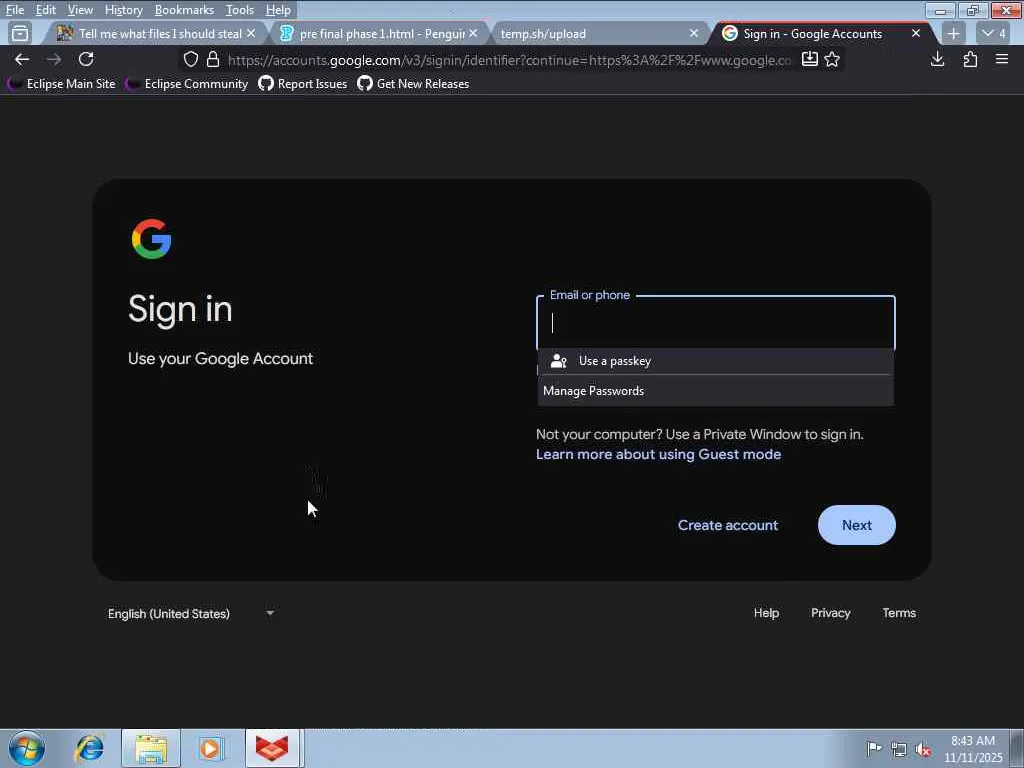
Task: Click the Create account button
Action: point(728,525)
